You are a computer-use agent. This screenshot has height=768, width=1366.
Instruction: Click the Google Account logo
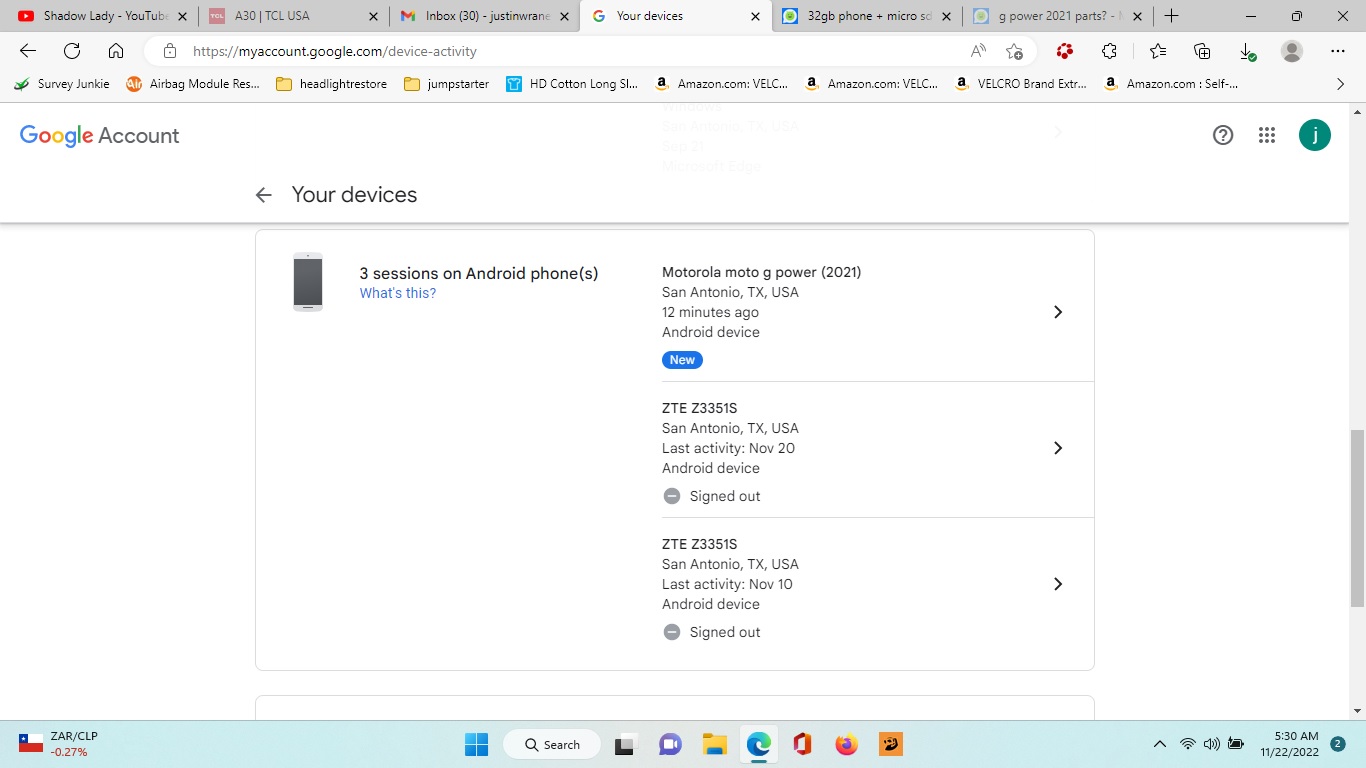click(99, 136)
